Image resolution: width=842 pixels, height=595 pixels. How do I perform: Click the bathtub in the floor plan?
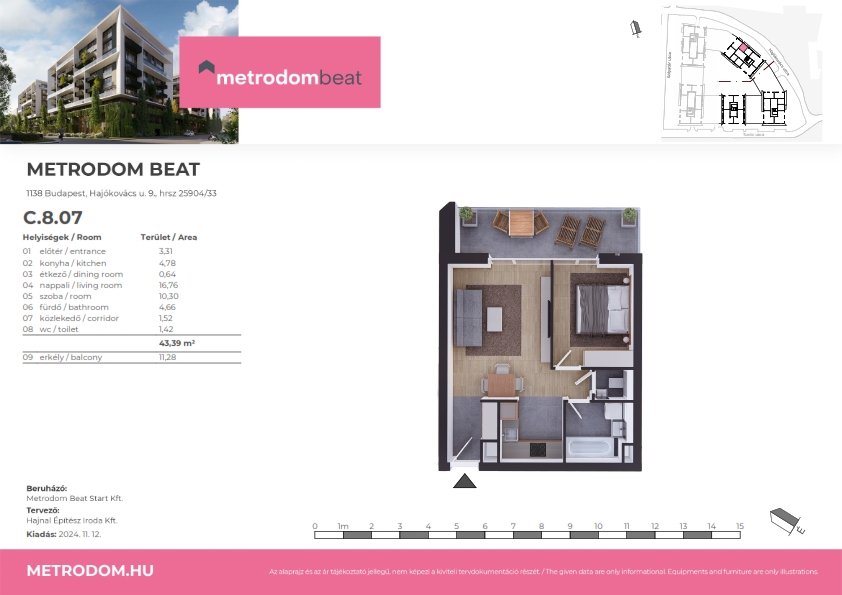point(590,448)
